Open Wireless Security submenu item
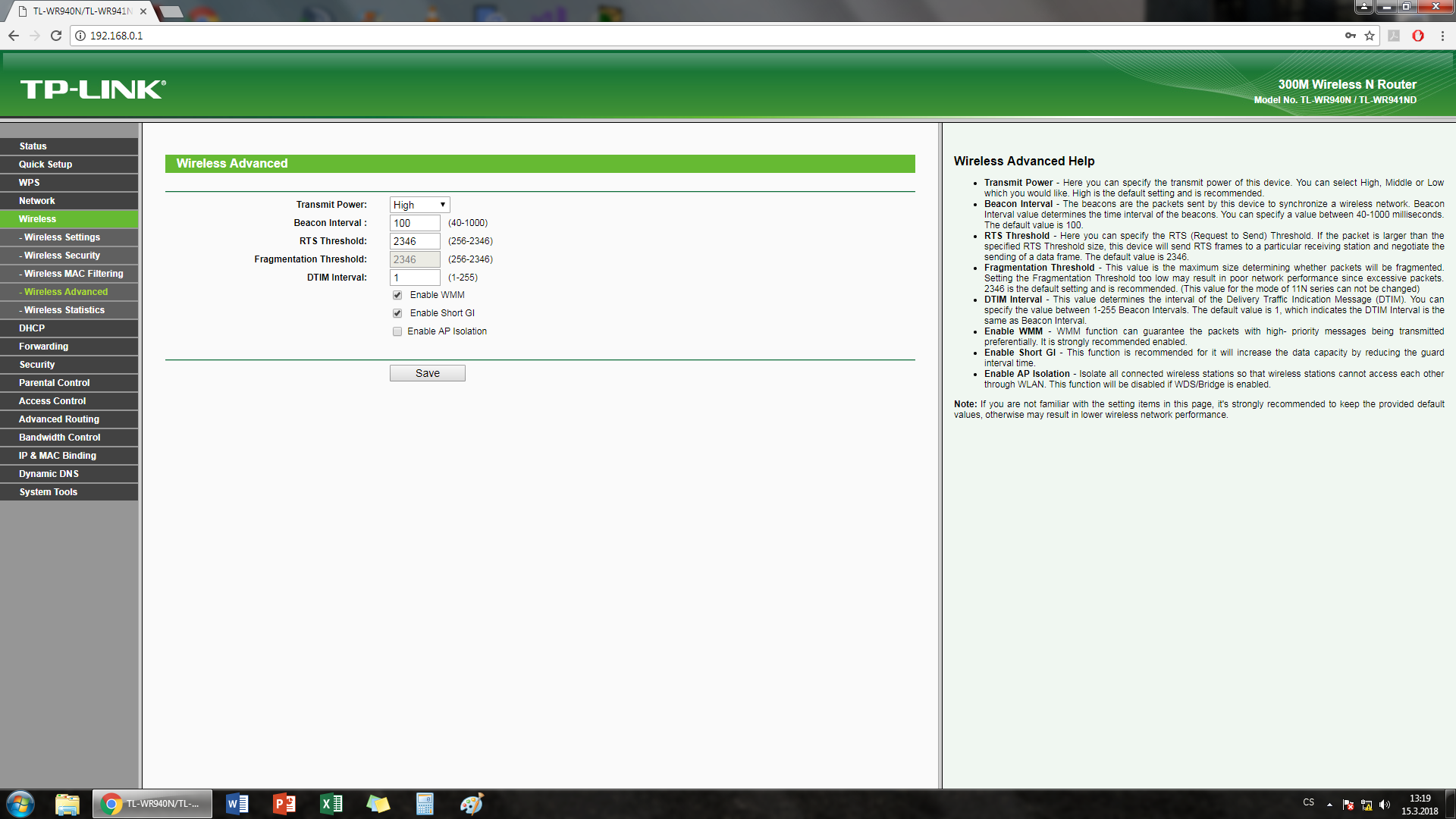This screenshot has height=819, width=1456. click(x=61, y=256)
